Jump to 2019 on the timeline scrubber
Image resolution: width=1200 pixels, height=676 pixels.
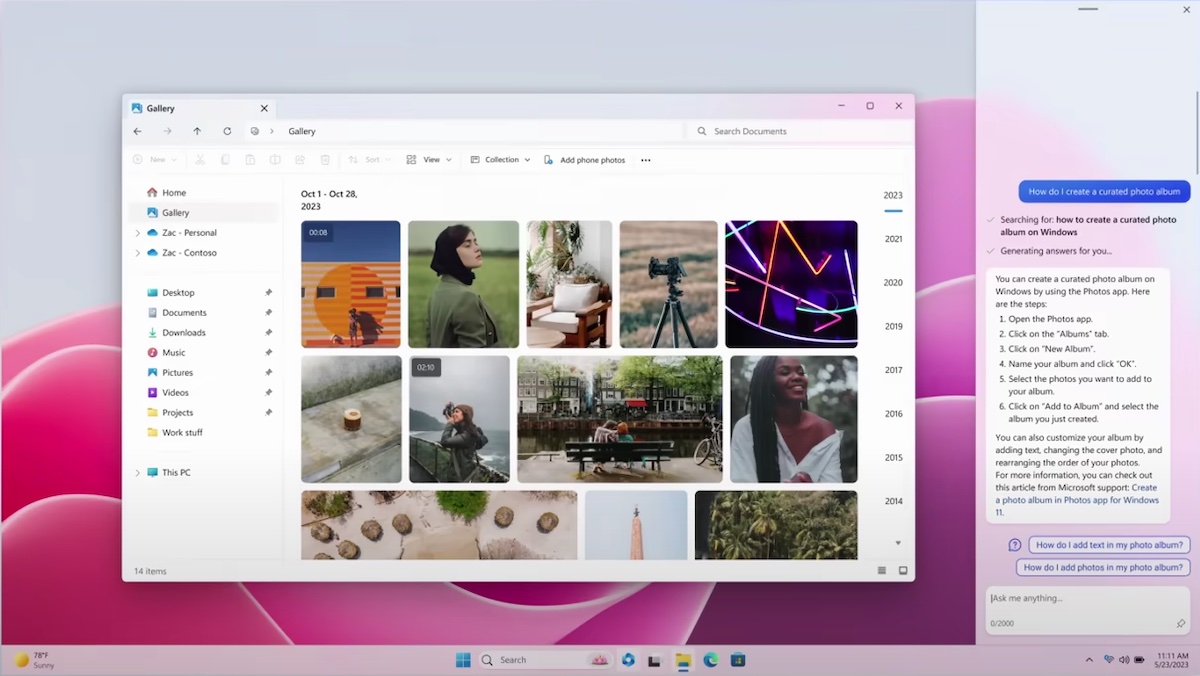893,326
